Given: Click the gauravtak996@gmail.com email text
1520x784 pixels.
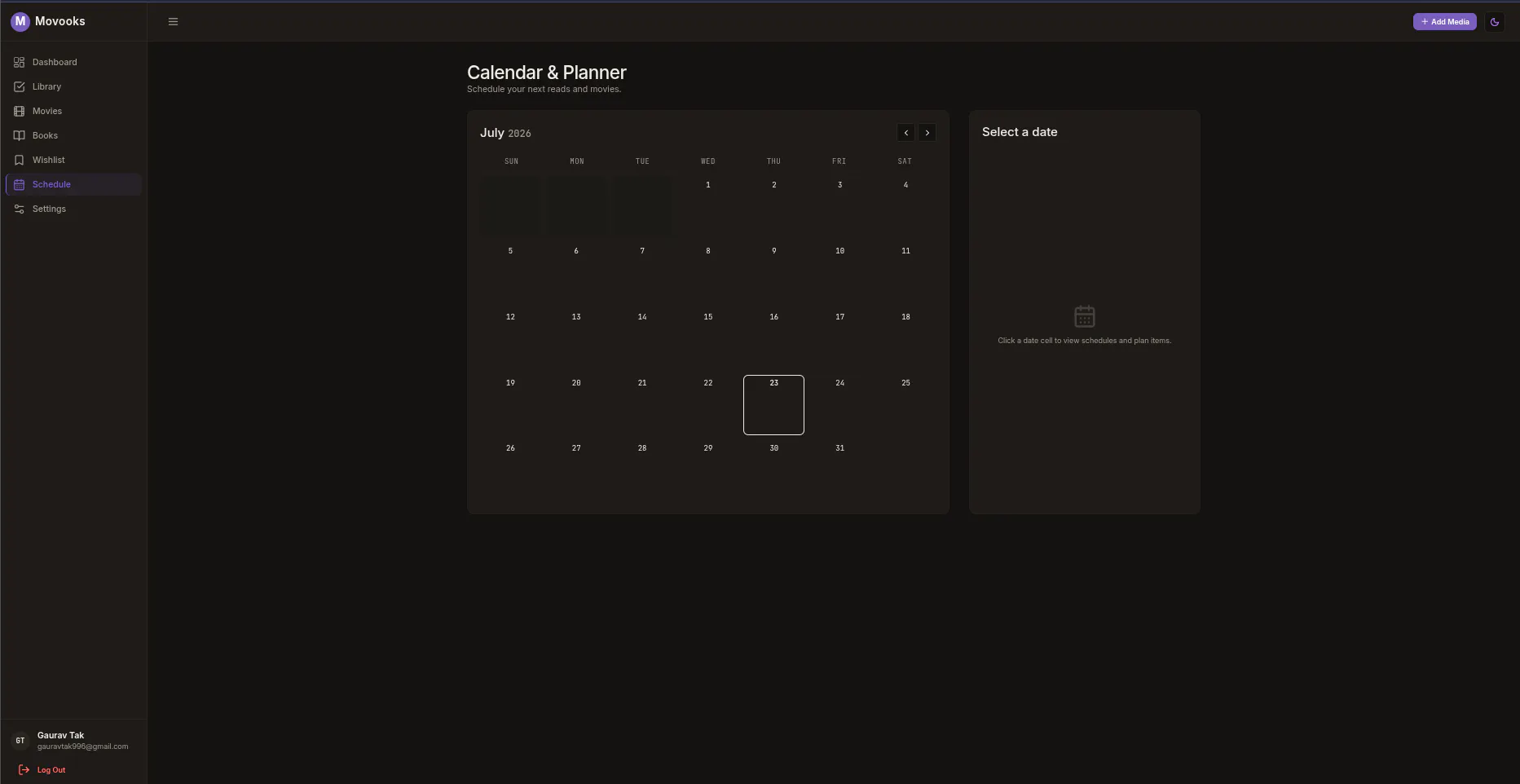Looking at the screenshot, I should (x=83, y=747).
